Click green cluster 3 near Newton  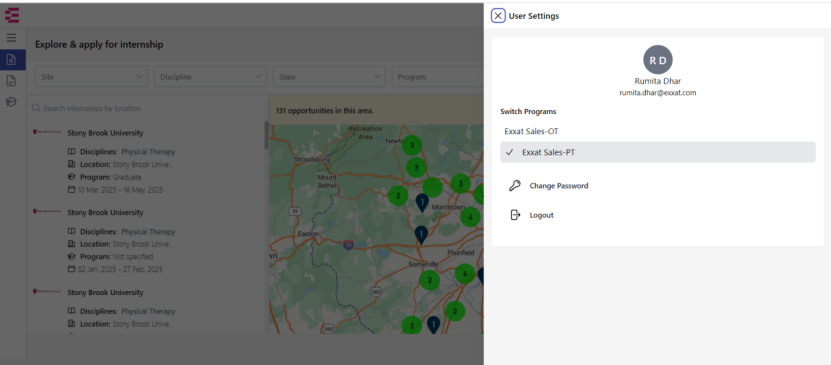click(412, 145)
